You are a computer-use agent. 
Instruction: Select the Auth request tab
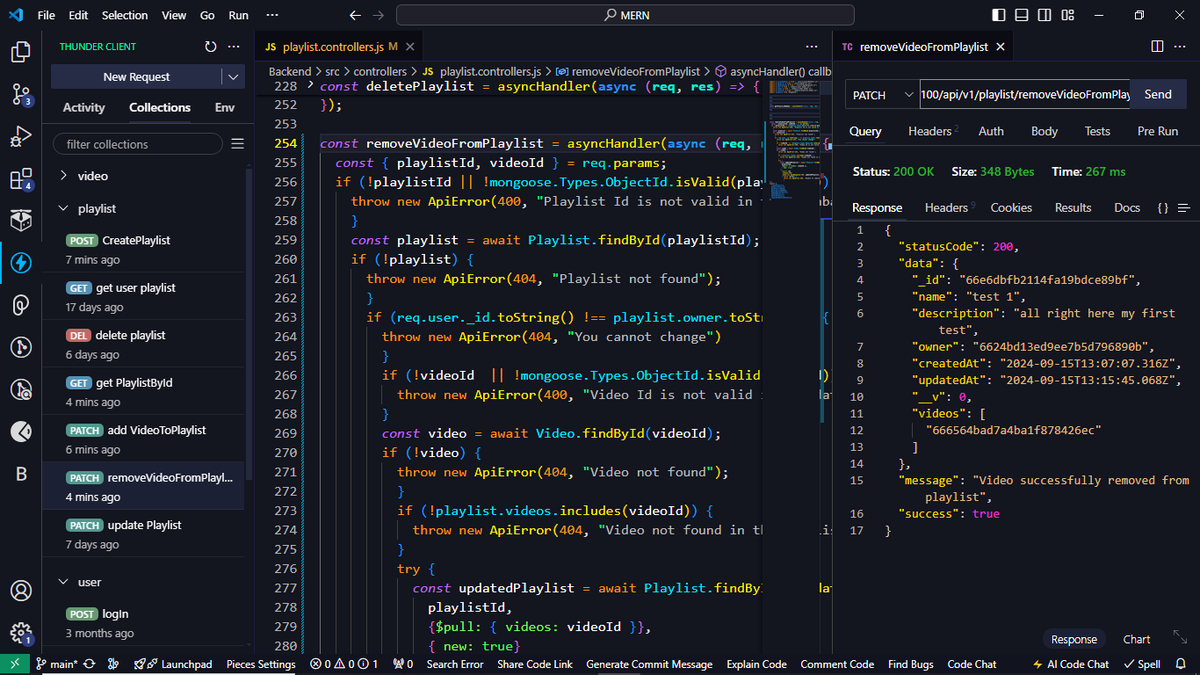pyautogui.click(x=991, y=131)
